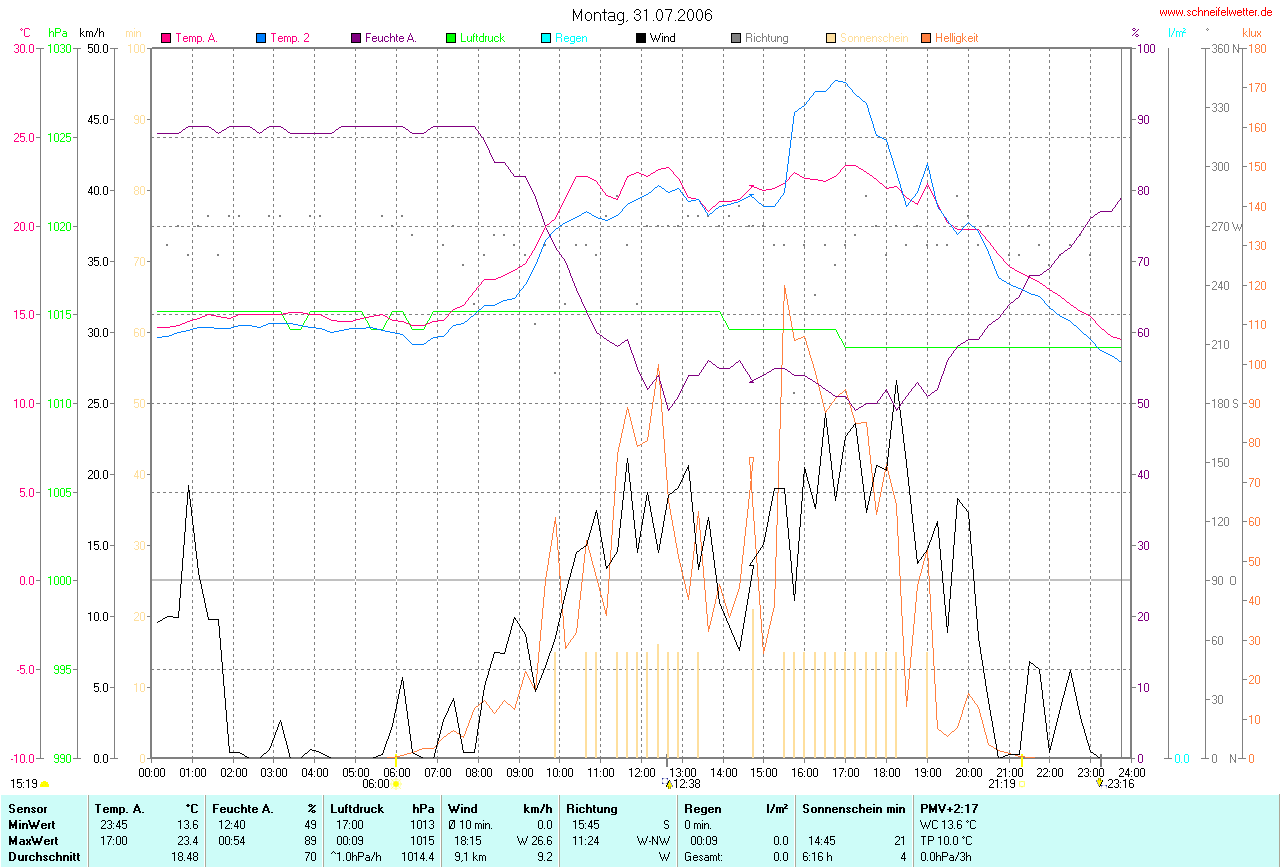Click the 03:00 tick on time axis

click(x=274, y=773)
